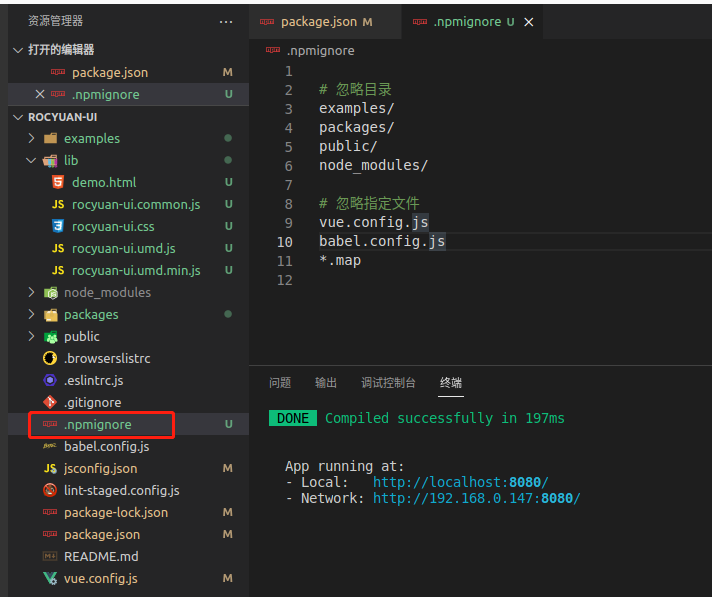
Task: Open README.md in the file tree
Action: pos(101,556)
